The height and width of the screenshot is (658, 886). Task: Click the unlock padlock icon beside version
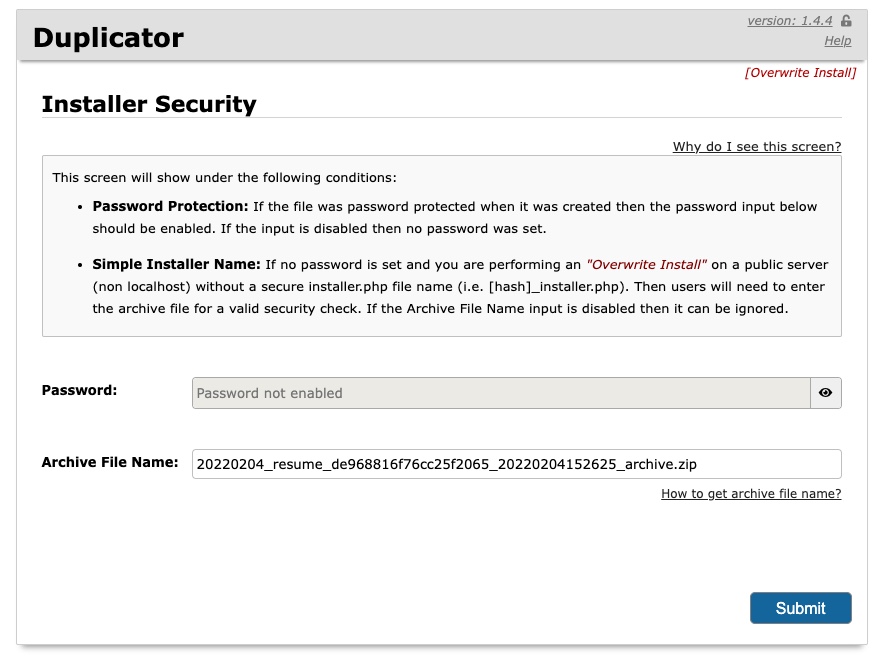click(846, 21)
